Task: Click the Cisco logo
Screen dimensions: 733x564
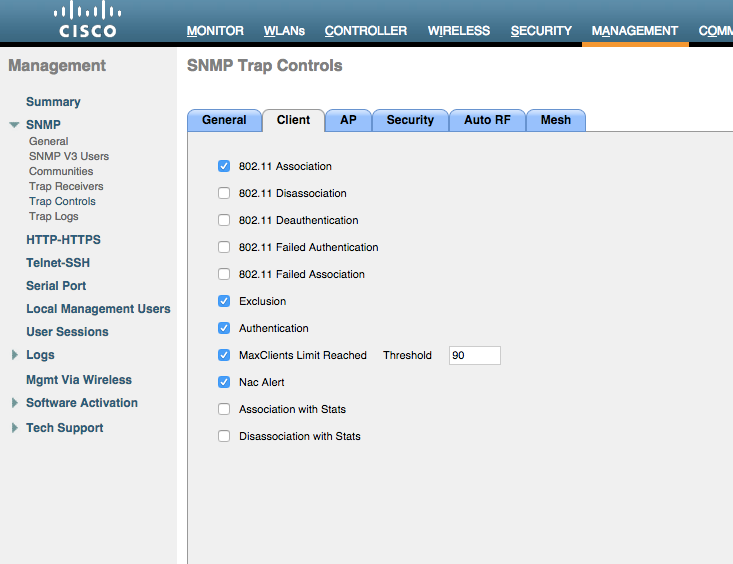Action: tap(87, 21)
